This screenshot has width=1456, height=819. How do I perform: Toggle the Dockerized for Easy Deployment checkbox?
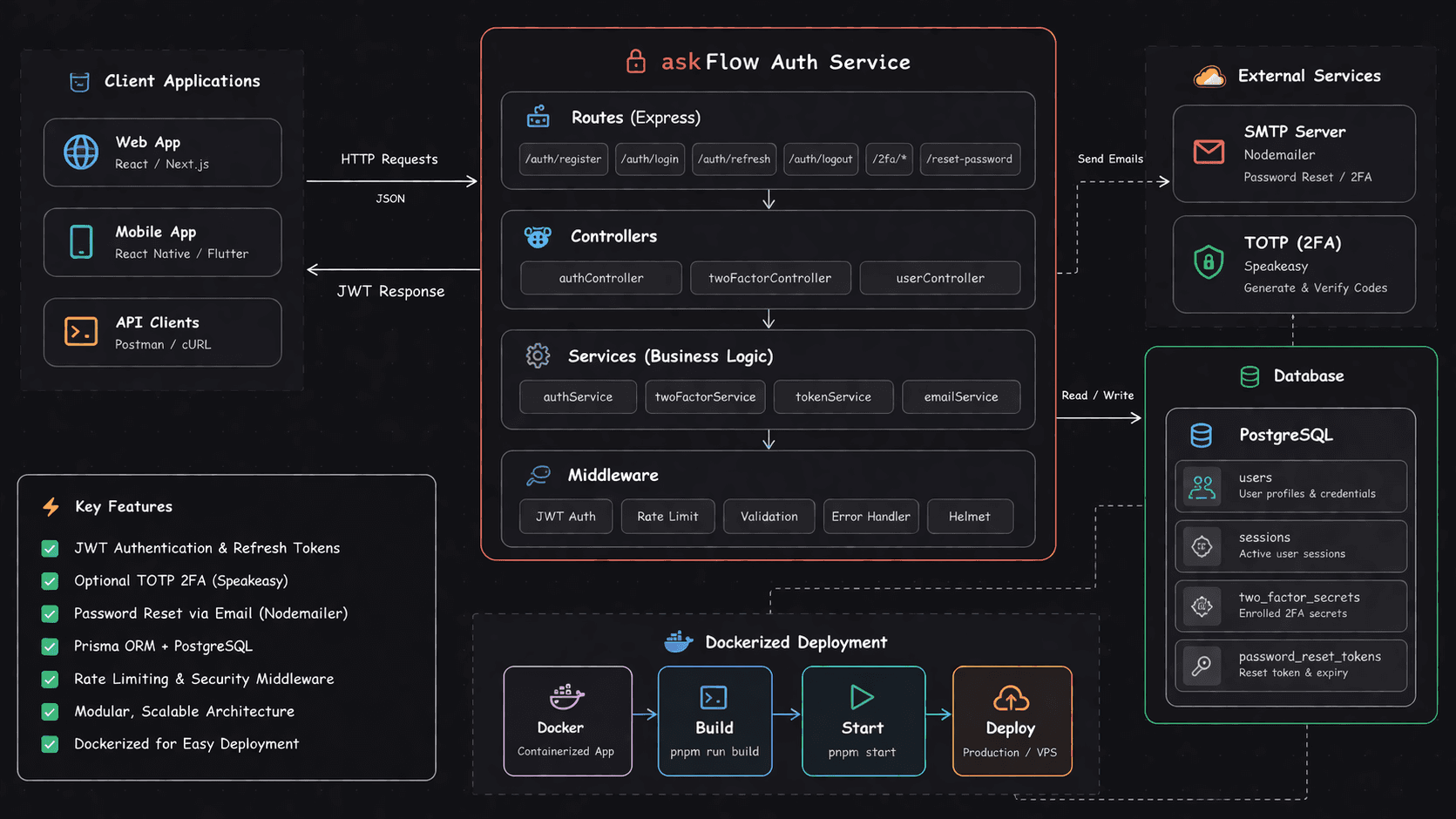click(50, 744)
